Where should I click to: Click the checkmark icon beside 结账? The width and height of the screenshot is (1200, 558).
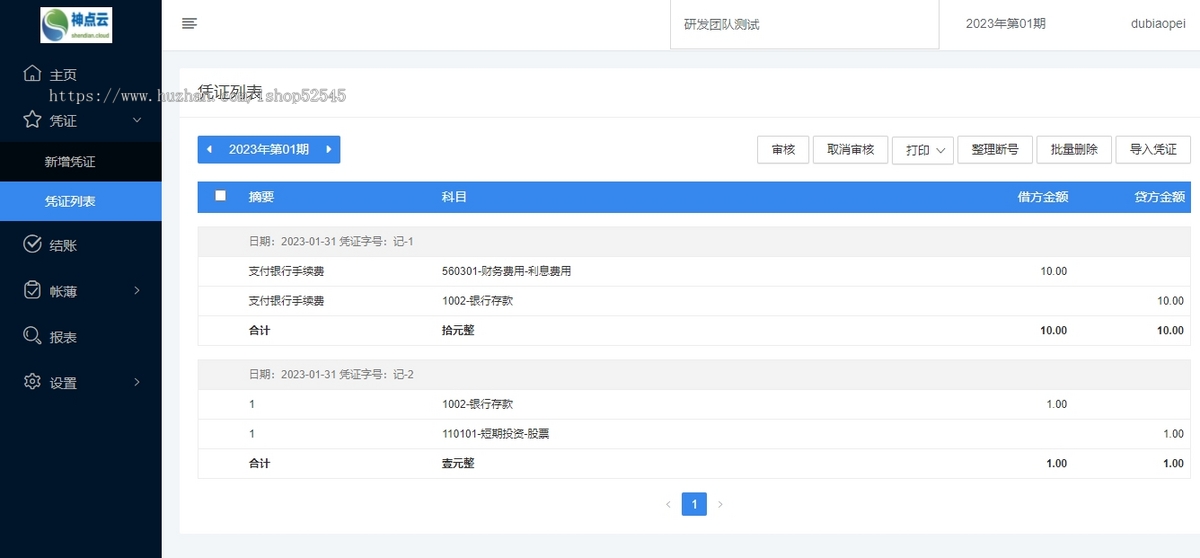[x=32, y=245]
